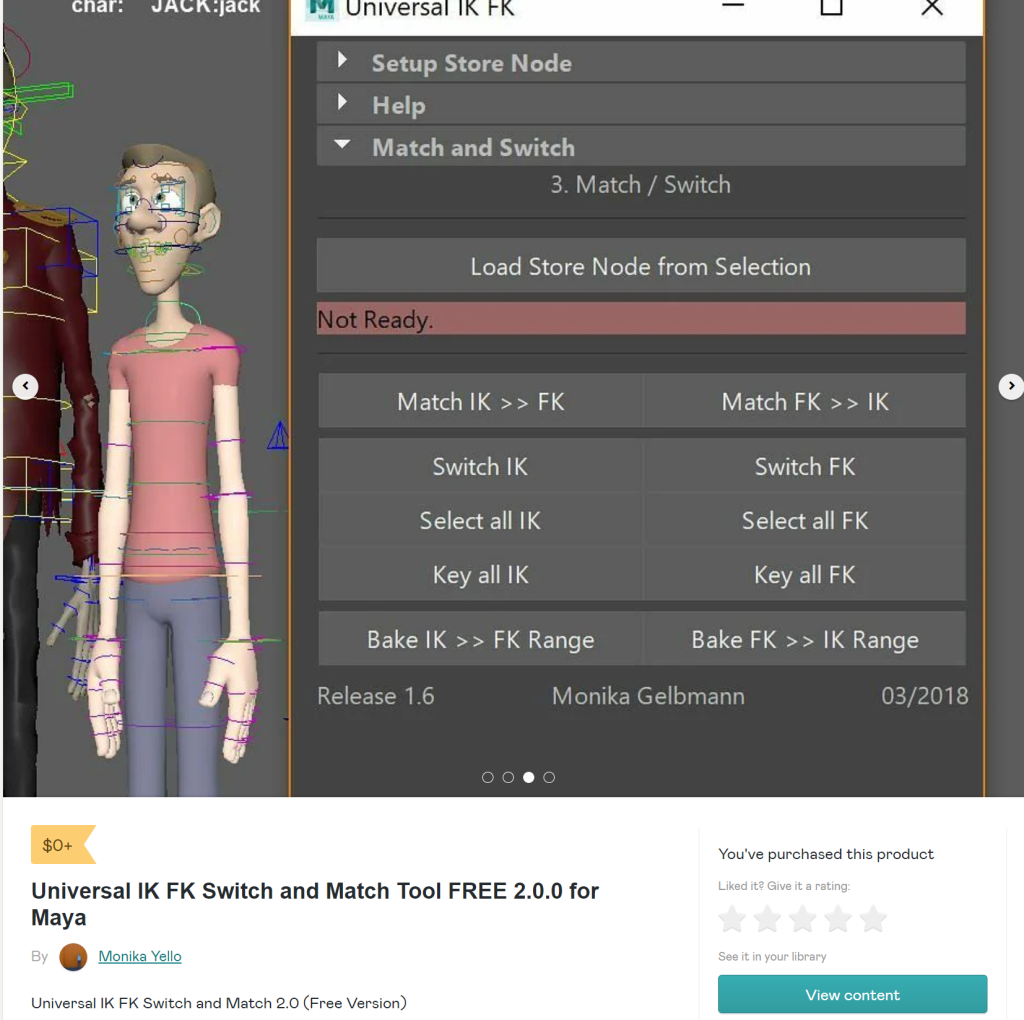This screenshot has height=1020, width=1024.
Task: Maximize the Universal IK FK window
Action: tap(831, 7)
